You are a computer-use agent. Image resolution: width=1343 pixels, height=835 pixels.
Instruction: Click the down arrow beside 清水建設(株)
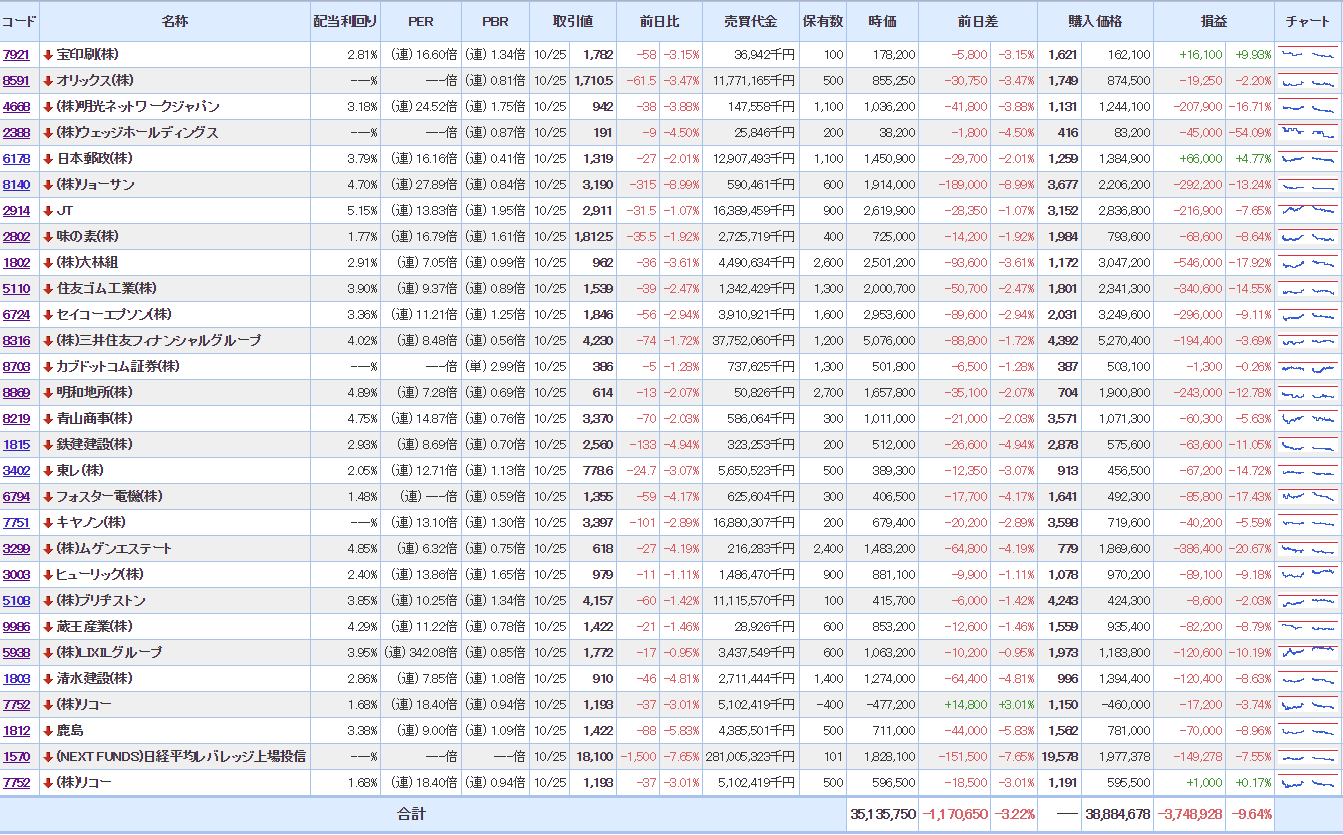tap(47, 679)
